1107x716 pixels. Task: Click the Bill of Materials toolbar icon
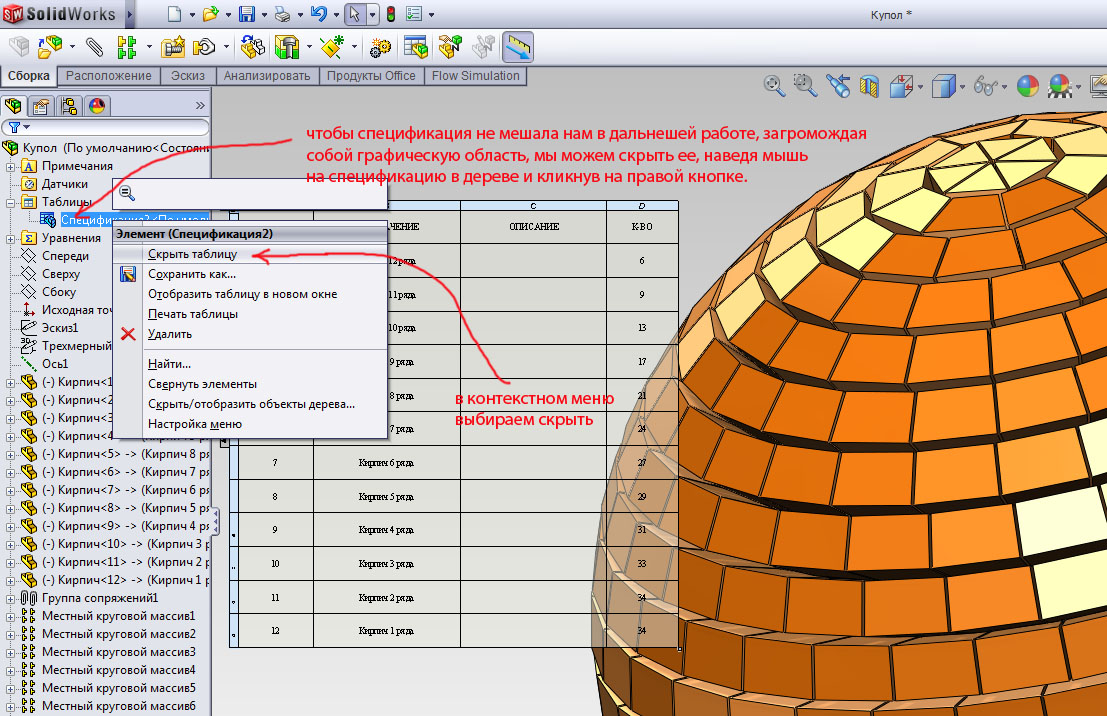[416, 47]
